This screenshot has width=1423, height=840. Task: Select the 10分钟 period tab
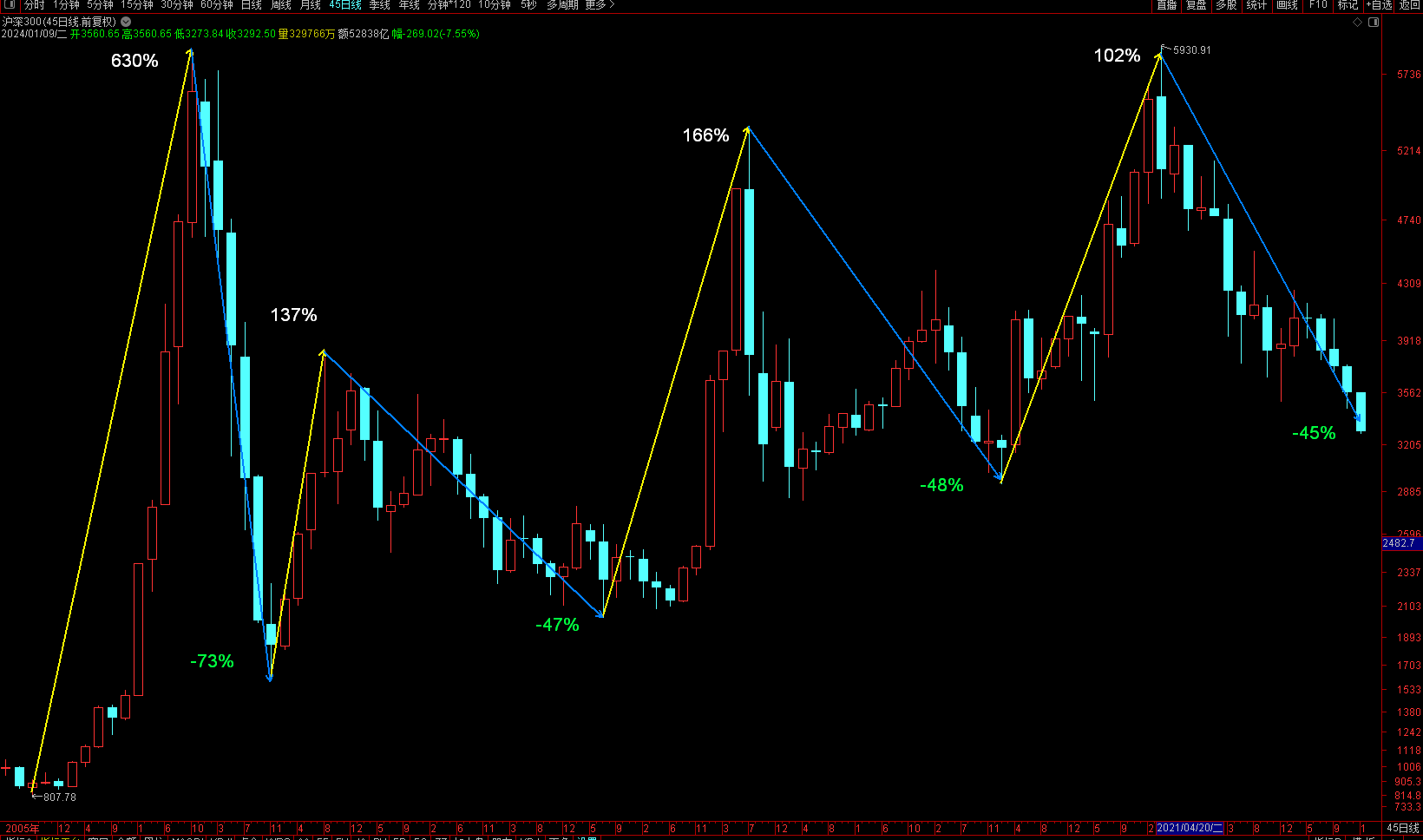point(495,4)
